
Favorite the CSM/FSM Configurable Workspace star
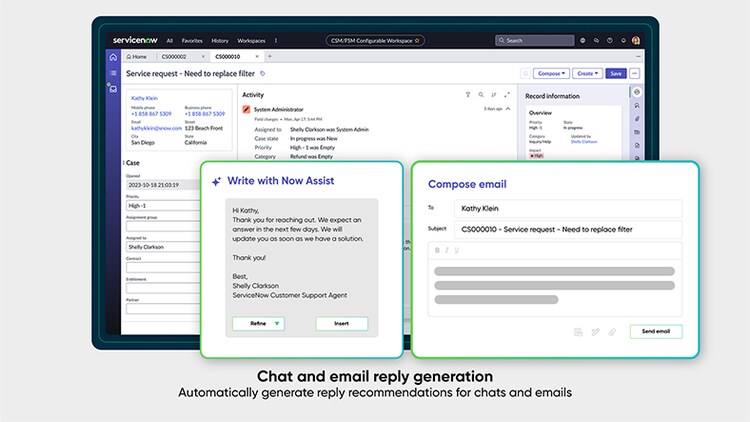click(417, 41)
